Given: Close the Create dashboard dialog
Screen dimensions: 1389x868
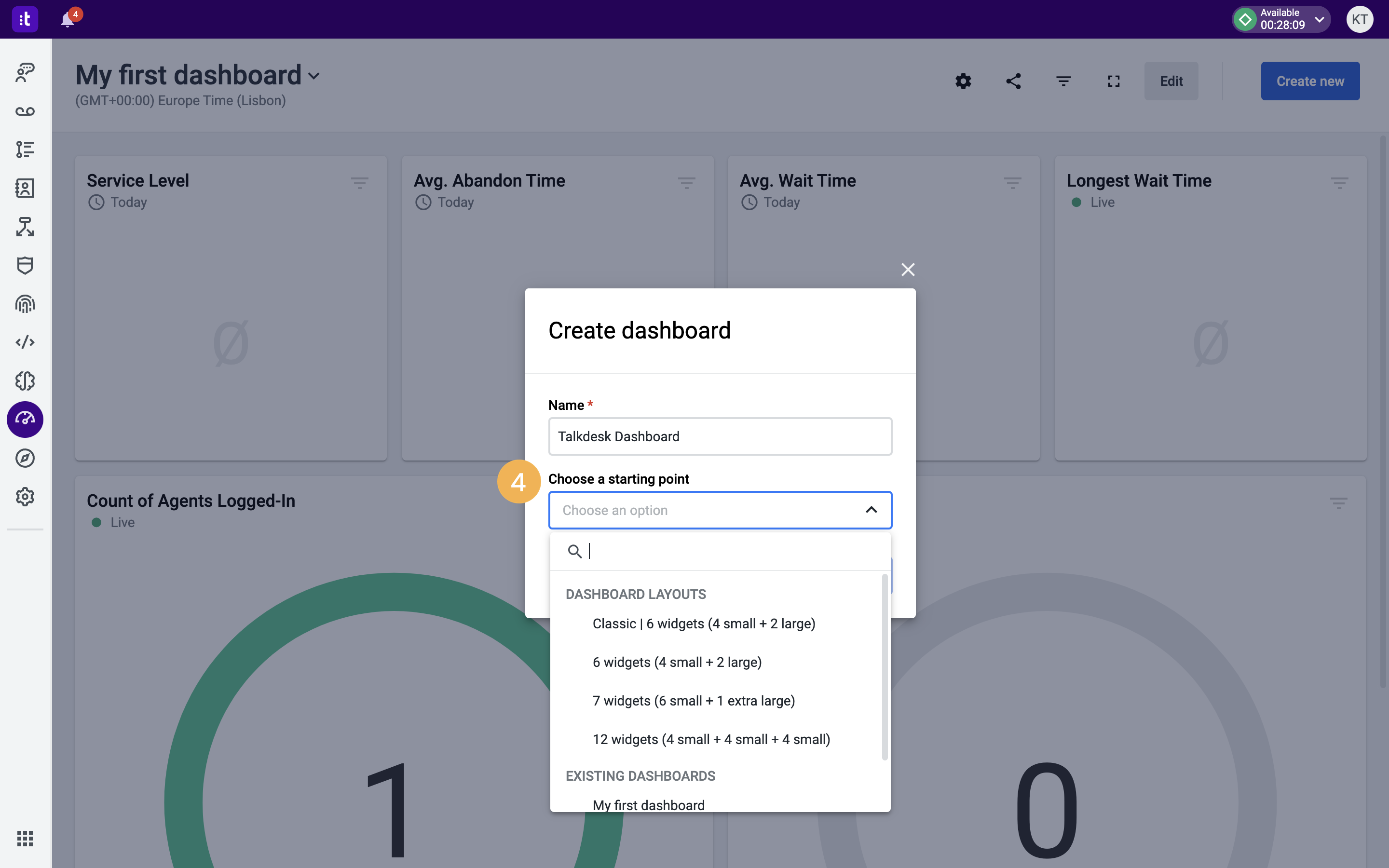Looking at the screenshot, I should click(x=908, y=269).
